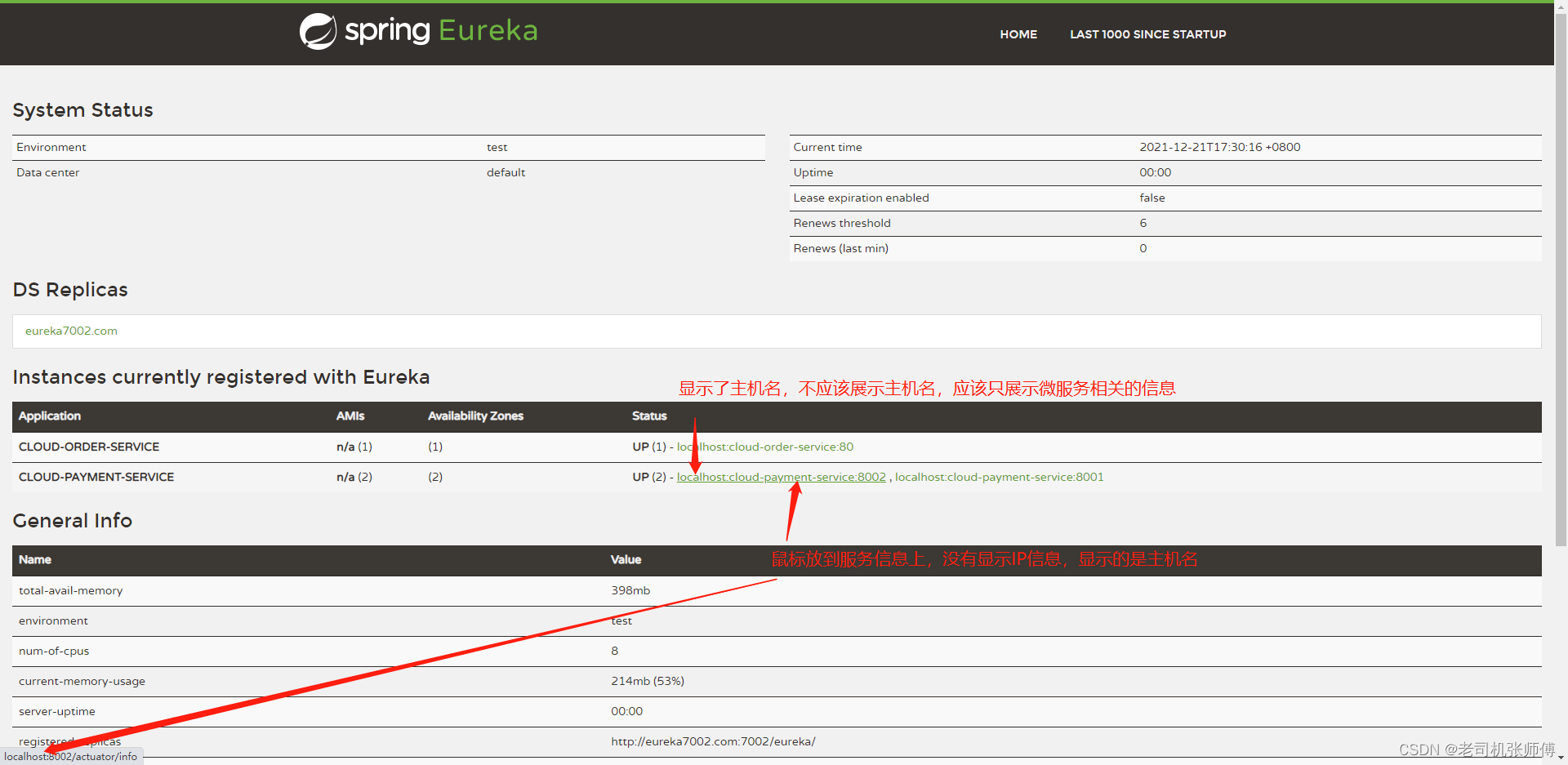
Task: Select the CLOUD-ORDER-SERVICE application cell
Action: point(89,447)
